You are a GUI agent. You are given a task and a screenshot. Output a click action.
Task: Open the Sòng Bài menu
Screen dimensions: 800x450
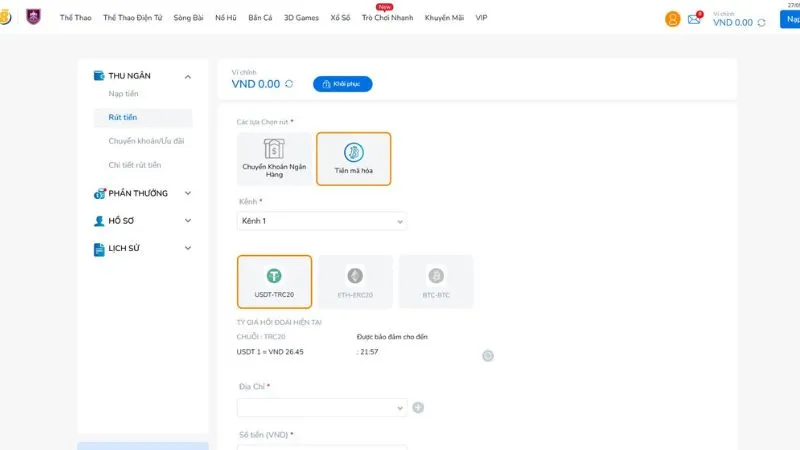[x=188, y=17]
